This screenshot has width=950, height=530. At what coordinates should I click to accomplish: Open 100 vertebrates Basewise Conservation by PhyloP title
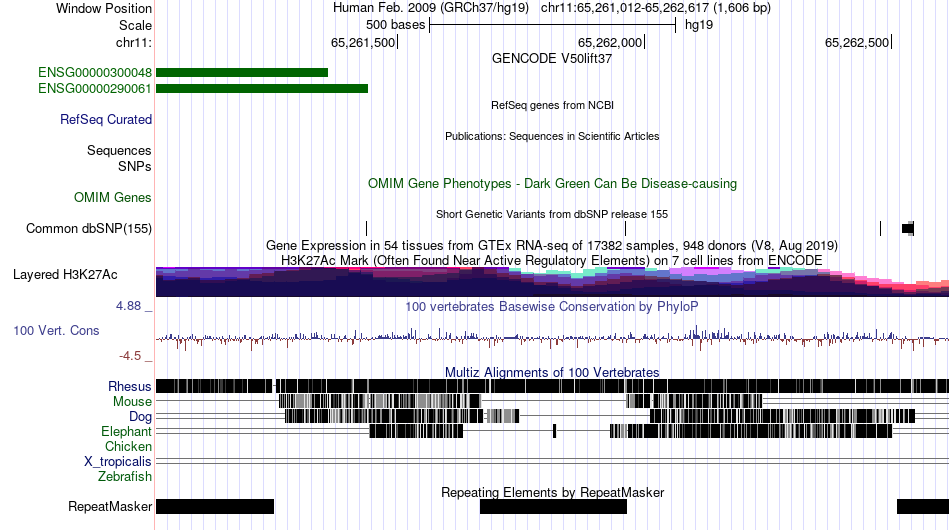(x=552, y=306)
